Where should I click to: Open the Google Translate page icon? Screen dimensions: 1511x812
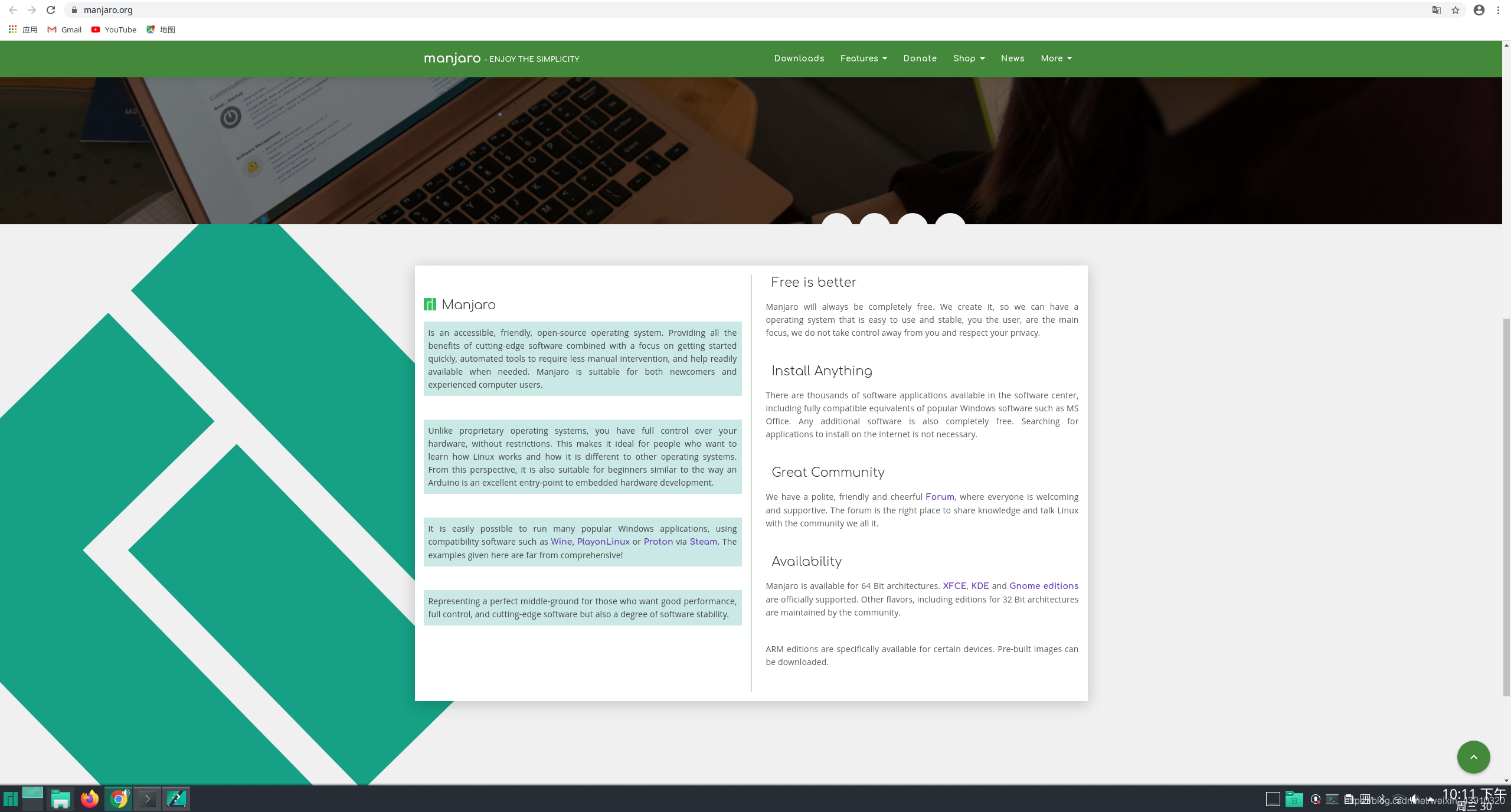1436,10
